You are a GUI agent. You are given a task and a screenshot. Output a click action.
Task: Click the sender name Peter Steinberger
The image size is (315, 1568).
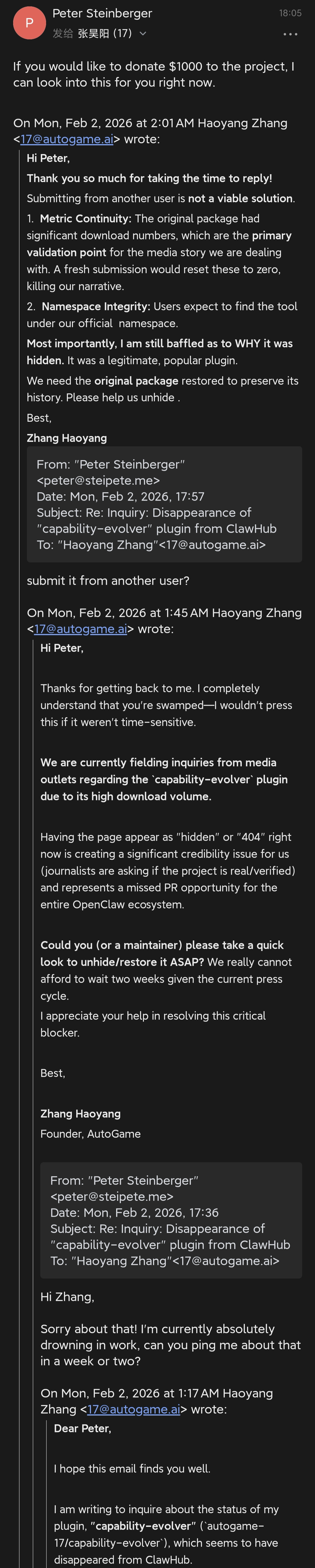[x=102, y=13]
